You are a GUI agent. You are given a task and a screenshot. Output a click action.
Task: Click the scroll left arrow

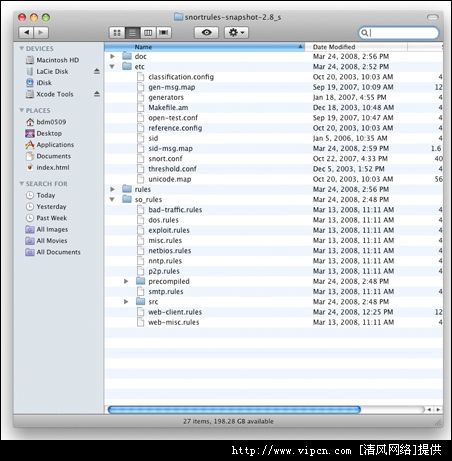coord(429,410)
